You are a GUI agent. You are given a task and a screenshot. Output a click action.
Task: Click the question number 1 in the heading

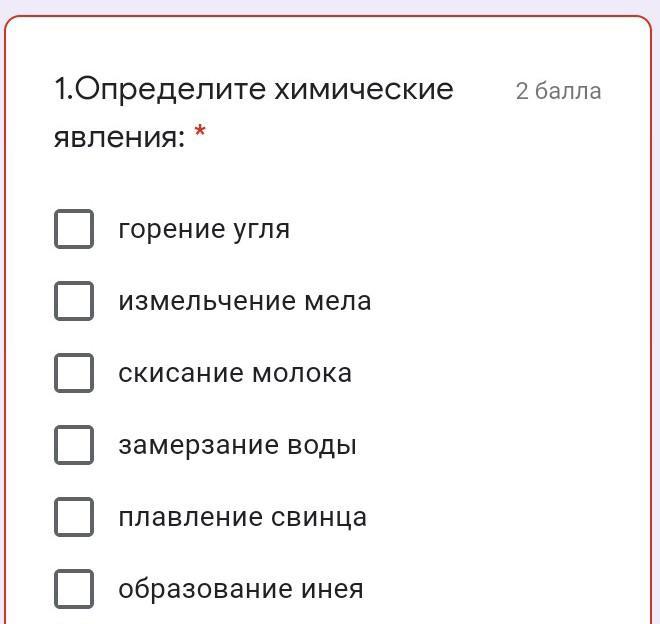(x=61, y=89)
